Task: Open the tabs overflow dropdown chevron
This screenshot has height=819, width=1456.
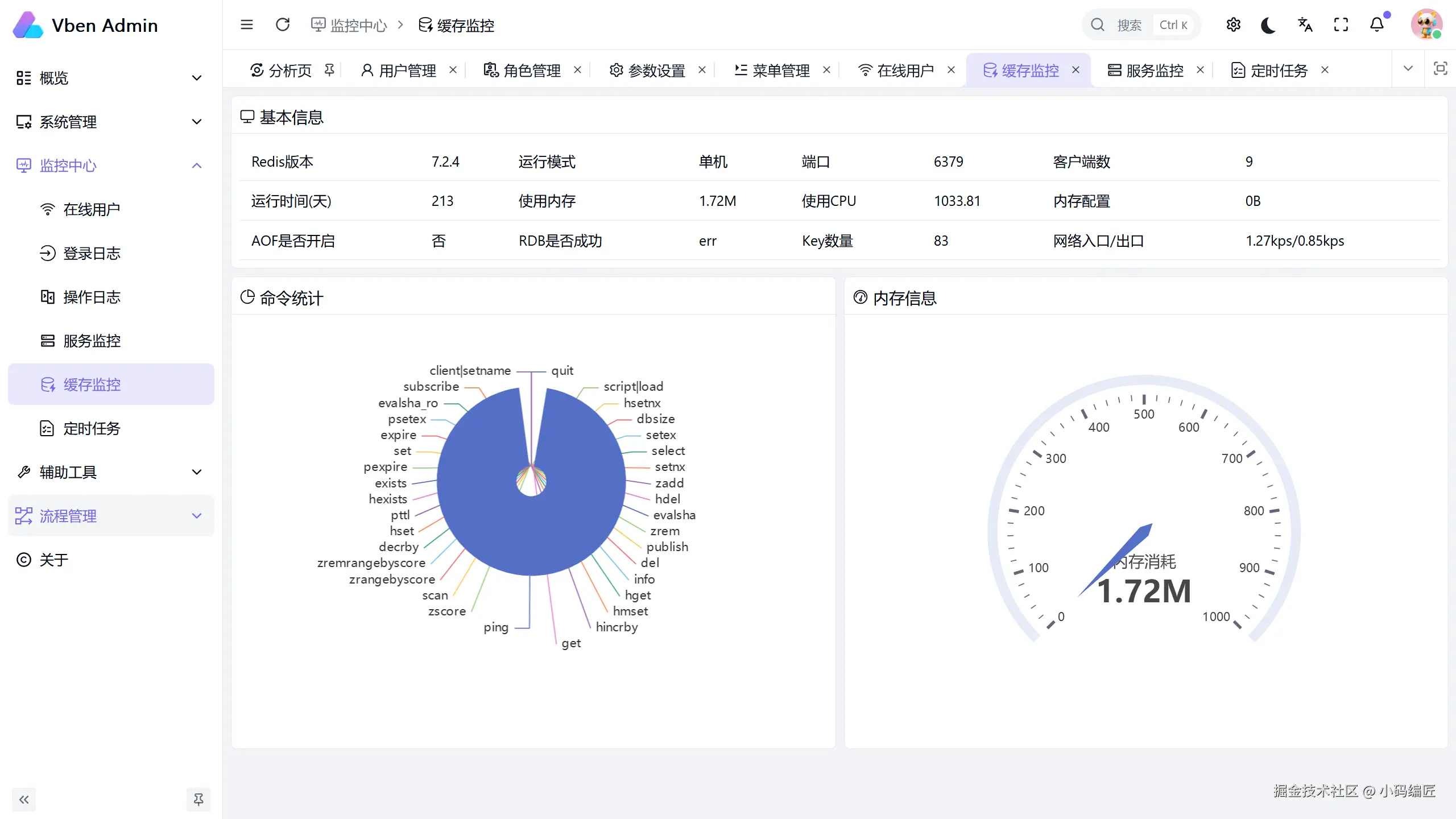Action: pos(1408,69)
